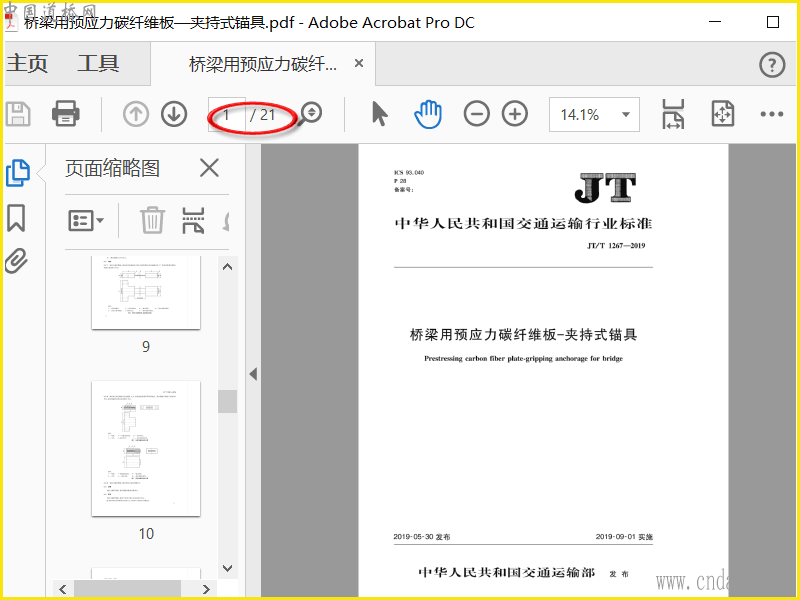Screen dimensions: 800x600
Task: Go to previous page arrow
Action: (136, 114)
